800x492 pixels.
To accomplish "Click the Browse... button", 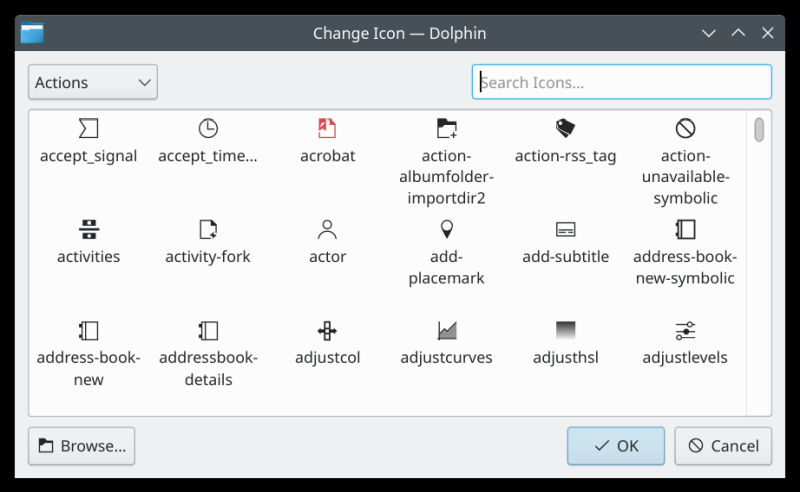I will click(x=82, y=446).
